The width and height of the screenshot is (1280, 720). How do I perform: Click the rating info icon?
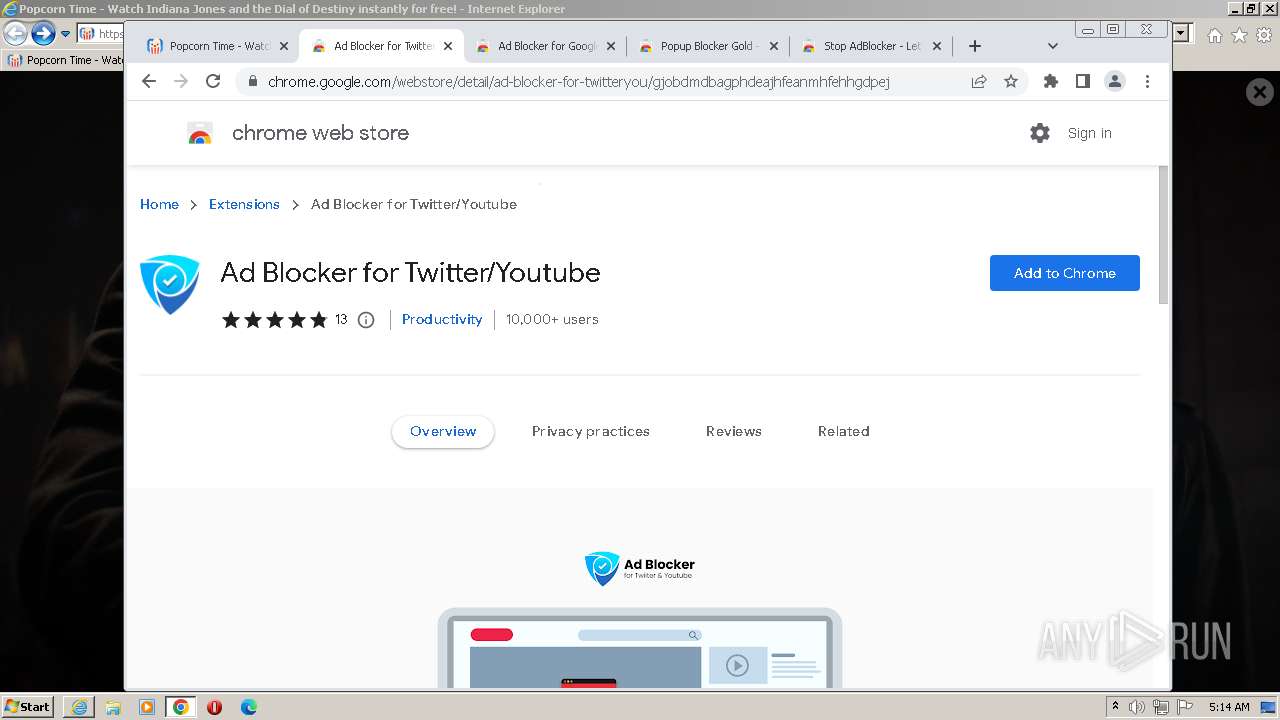click(x=366, y=320)
